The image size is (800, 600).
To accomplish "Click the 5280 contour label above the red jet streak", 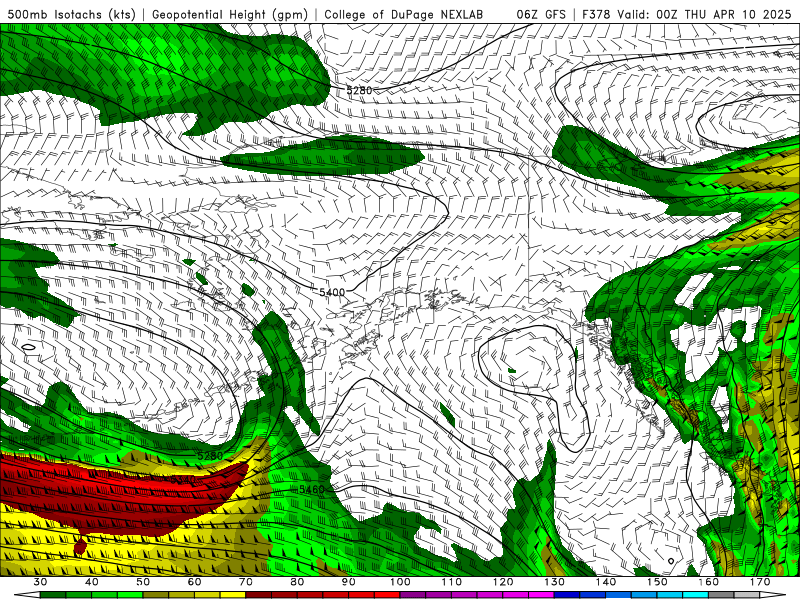I will 210,455.
